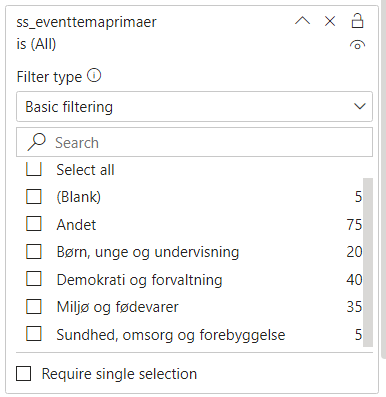Tick Børn, unge og undervisning checkbox

pyautogui.click(x=34, y=251)
